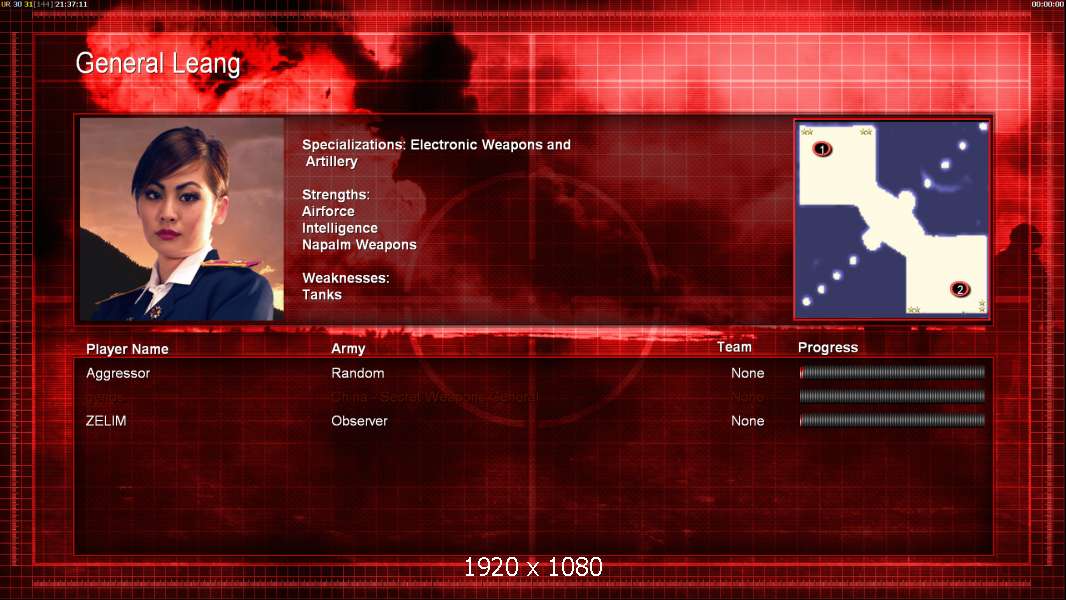Click the None team value for ZELIM
This screenshot has height=600, width=1066.
tap(747, 421)
